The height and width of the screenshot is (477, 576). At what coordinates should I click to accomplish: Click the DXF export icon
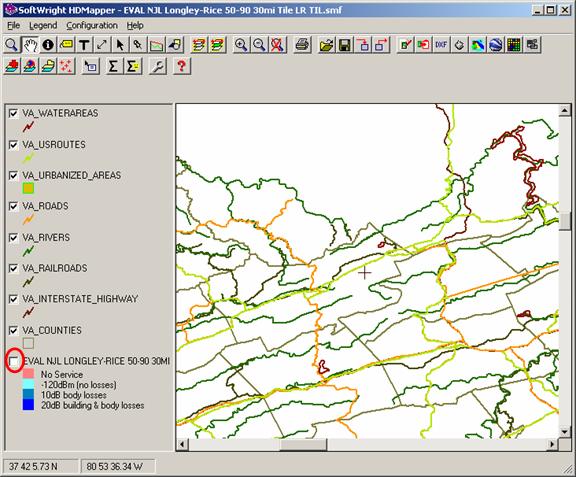tap(441, 45)
